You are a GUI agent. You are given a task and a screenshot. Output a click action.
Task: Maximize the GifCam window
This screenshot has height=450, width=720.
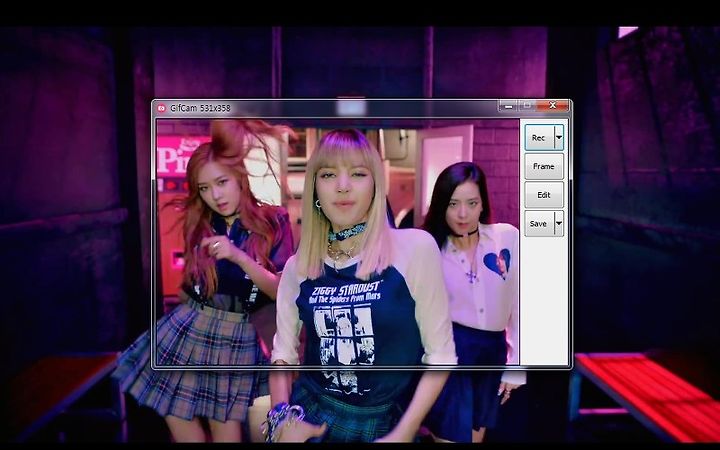[527, 106]
